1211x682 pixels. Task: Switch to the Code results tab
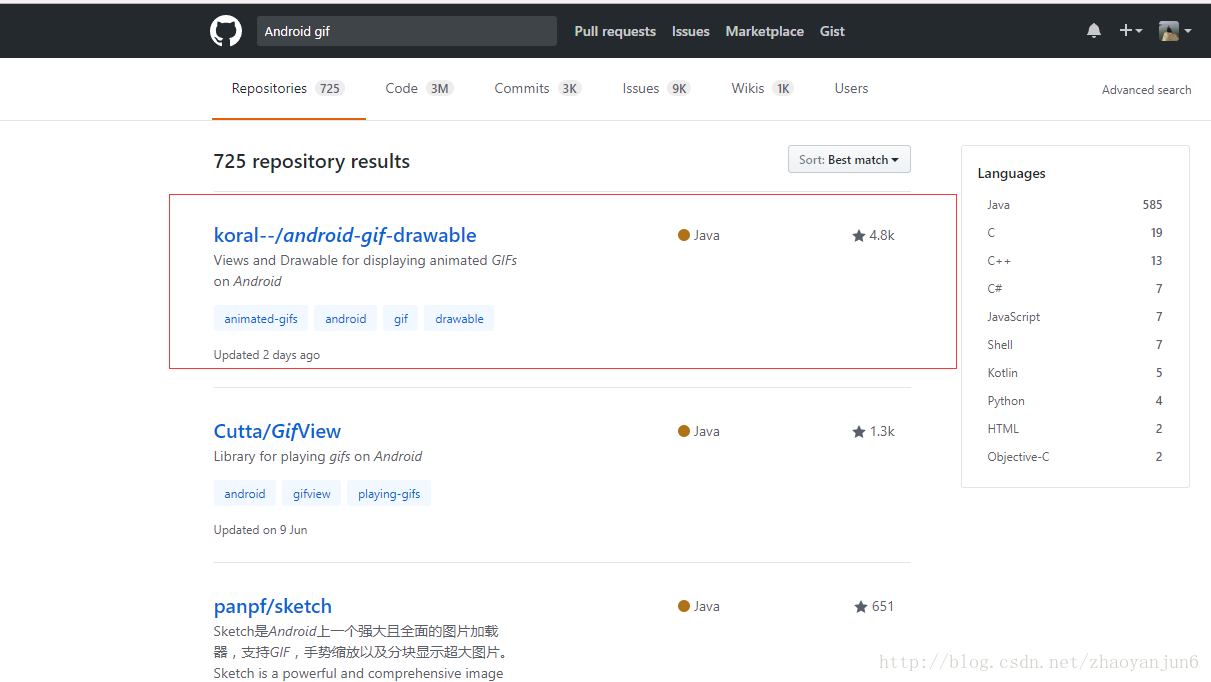[419, 89]
